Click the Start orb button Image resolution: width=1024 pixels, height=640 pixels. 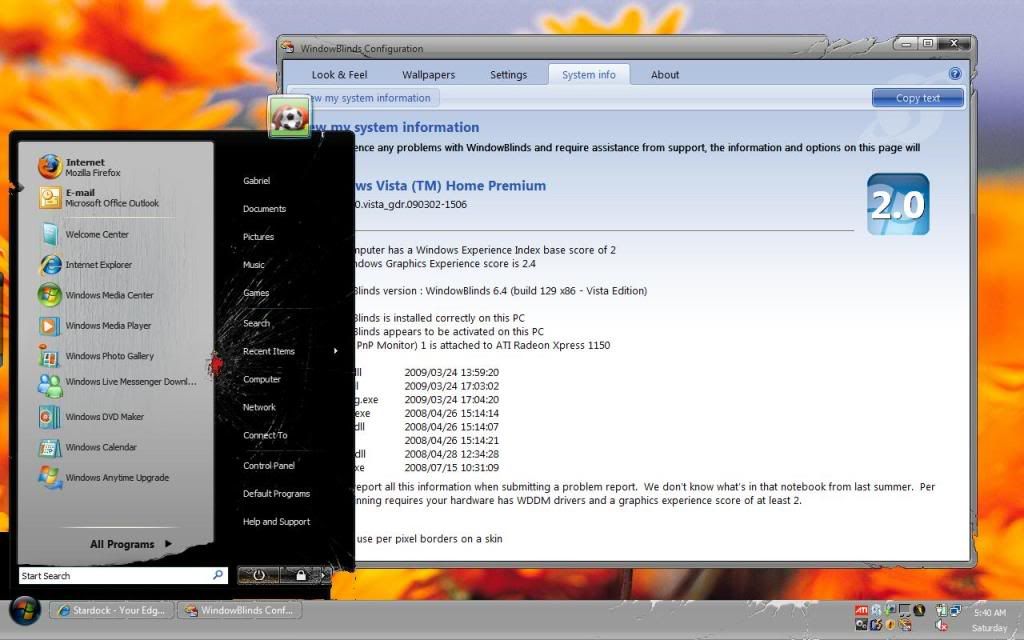(25, 611)
